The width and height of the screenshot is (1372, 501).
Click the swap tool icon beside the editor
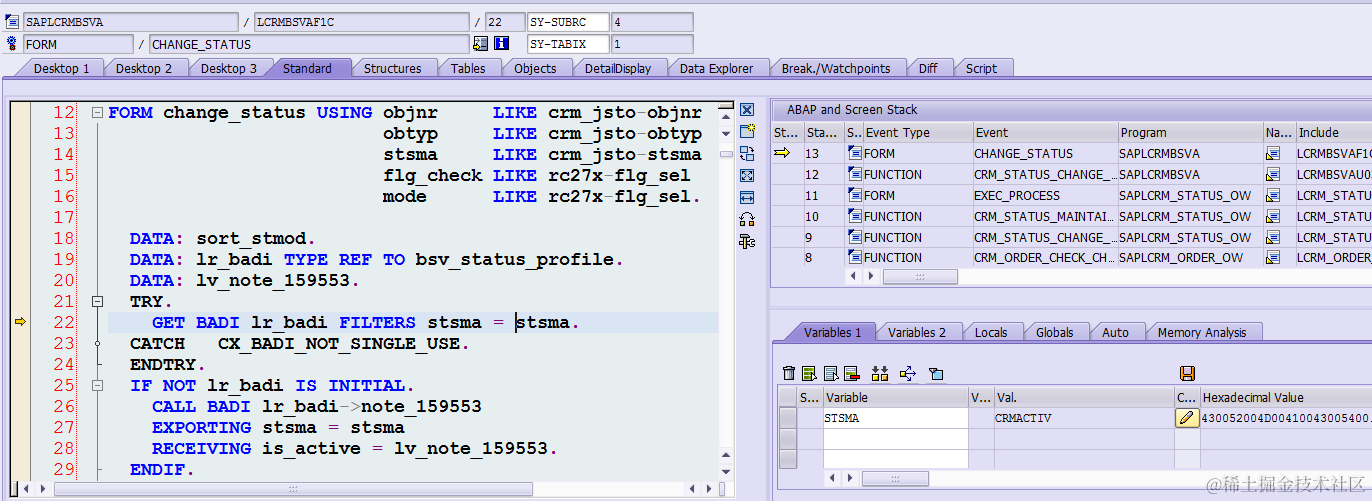[746, 153]
